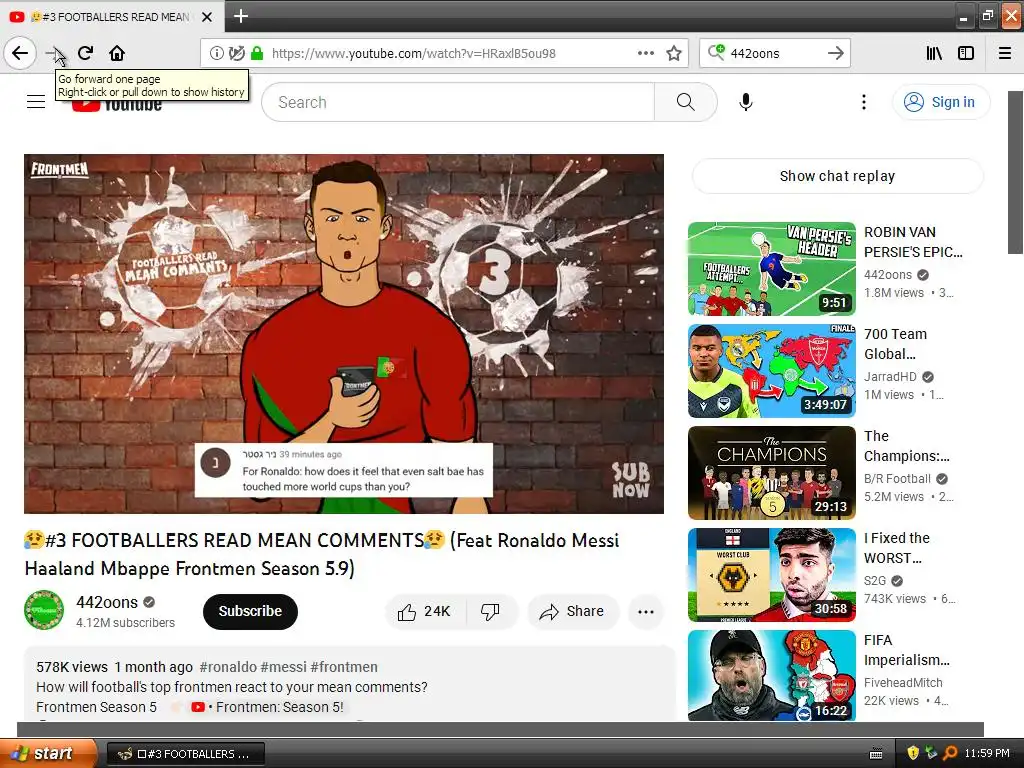Click ROBIN VAN PERSIE'S EPIC title
Screen dimensions: 1024x768
(x=913, y=242)
